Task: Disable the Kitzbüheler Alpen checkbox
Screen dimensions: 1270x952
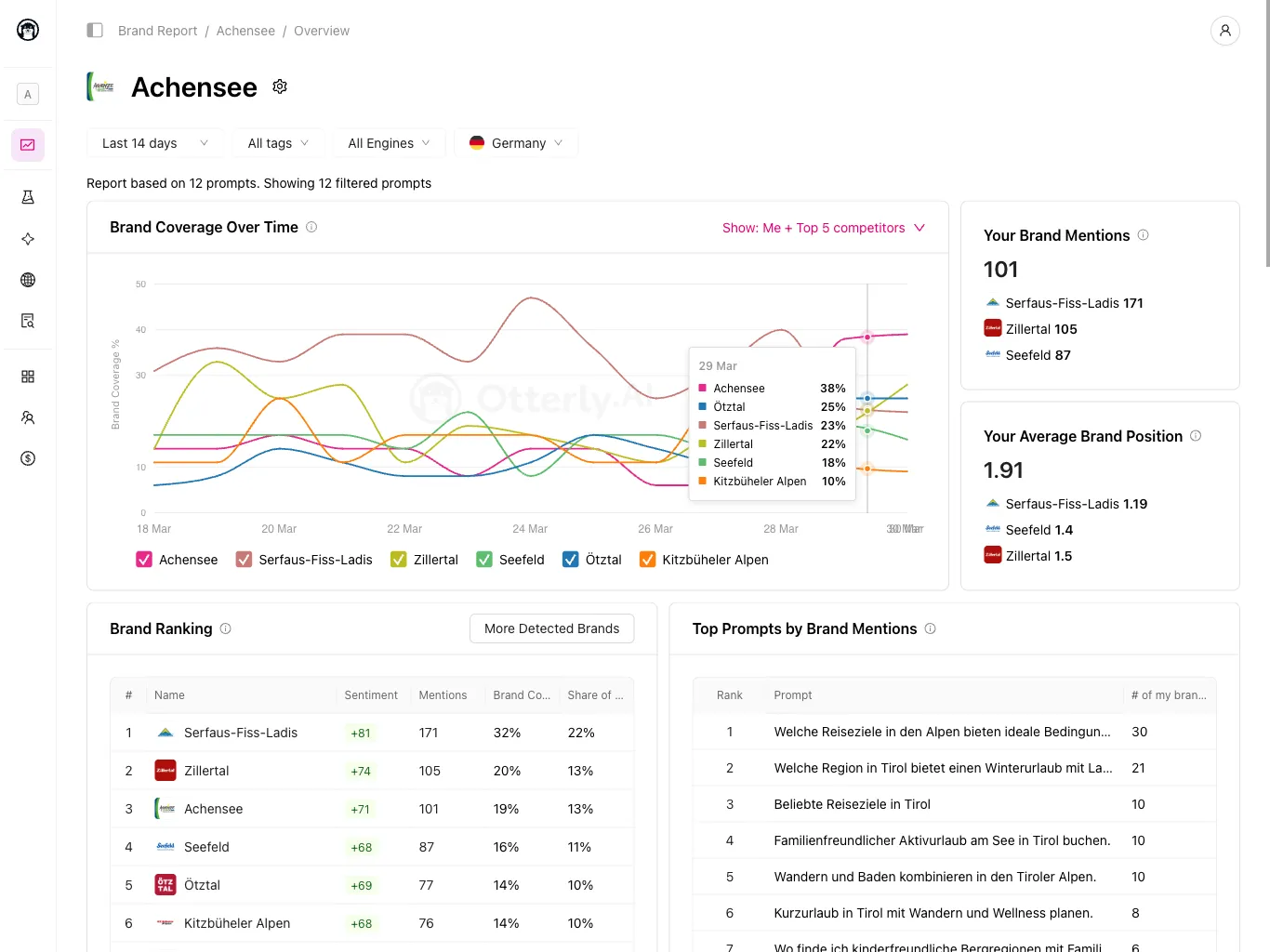Action: coord(647,560)
